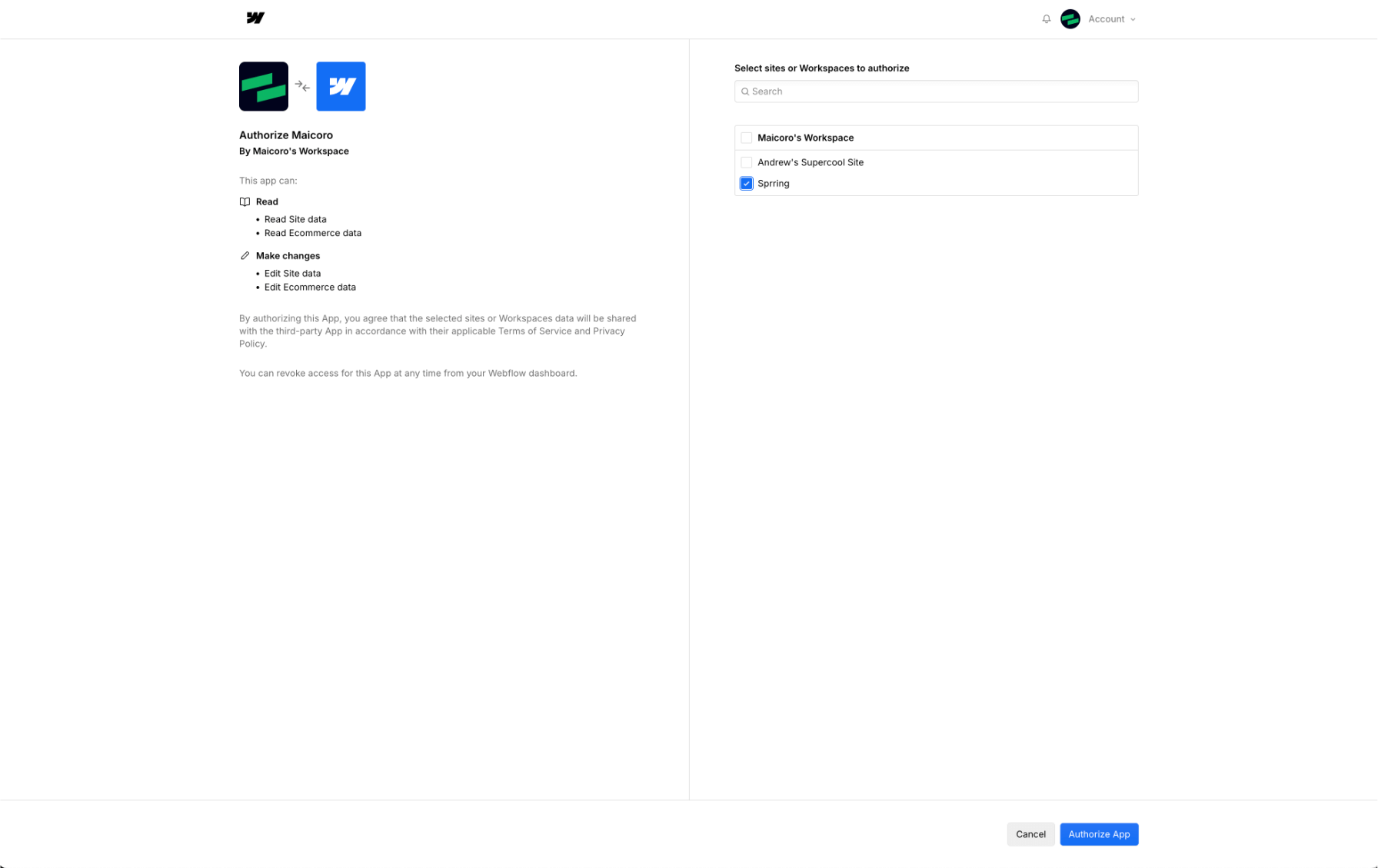
Task: Click the account avatar picture
Action: click(1070, 18)
